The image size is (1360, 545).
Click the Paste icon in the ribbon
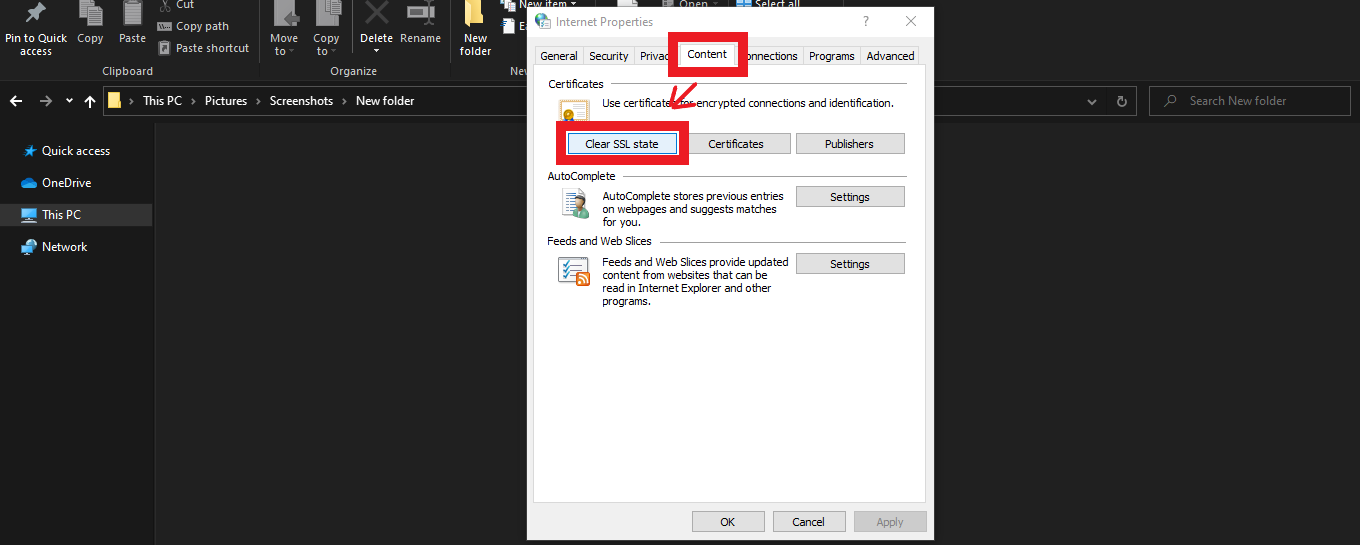(x=132, y=14)
